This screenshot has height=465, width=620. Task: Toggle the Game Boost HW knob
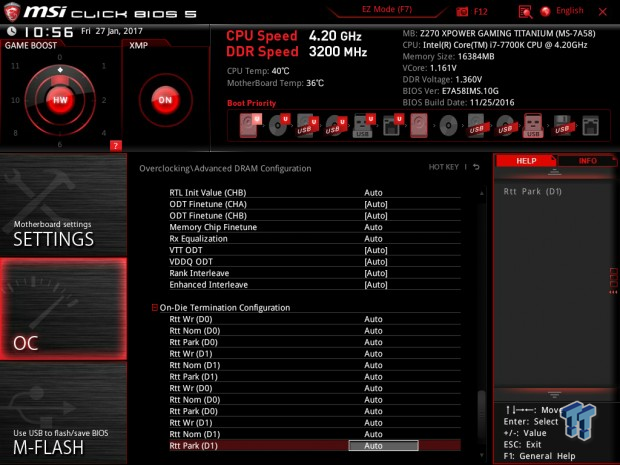click(x=60, y=100)
